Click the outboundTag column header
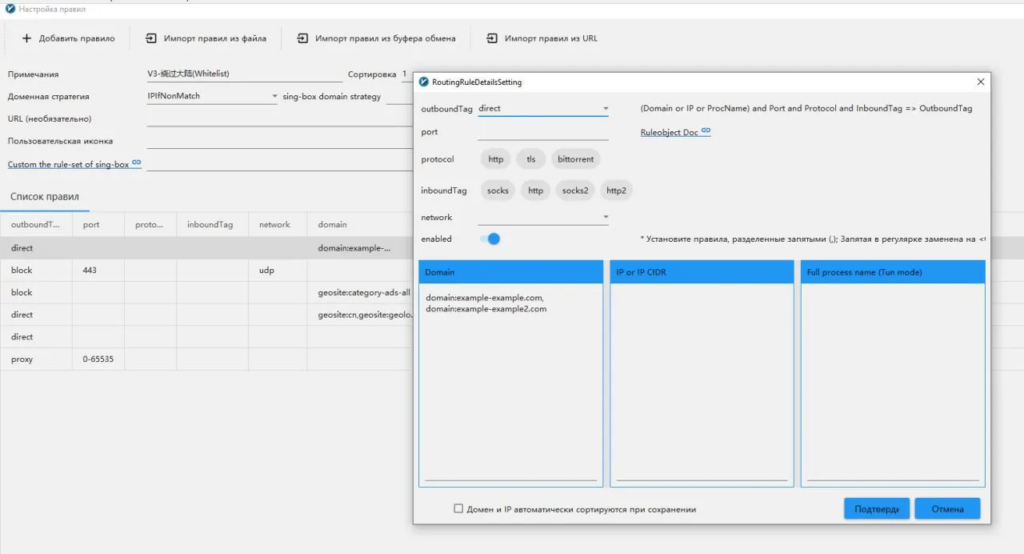 35,225
